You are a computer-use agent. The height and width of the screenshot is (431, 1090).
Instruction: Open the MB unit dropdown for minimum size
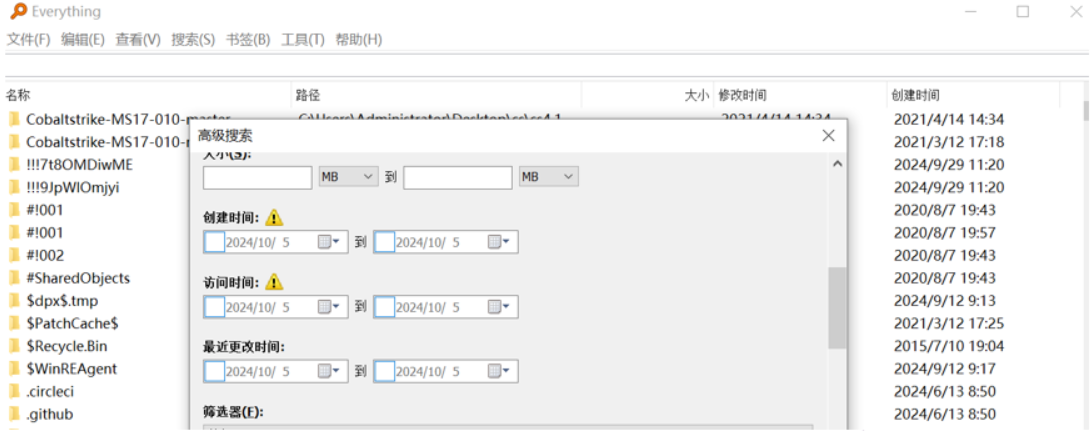tap(348, 177)
